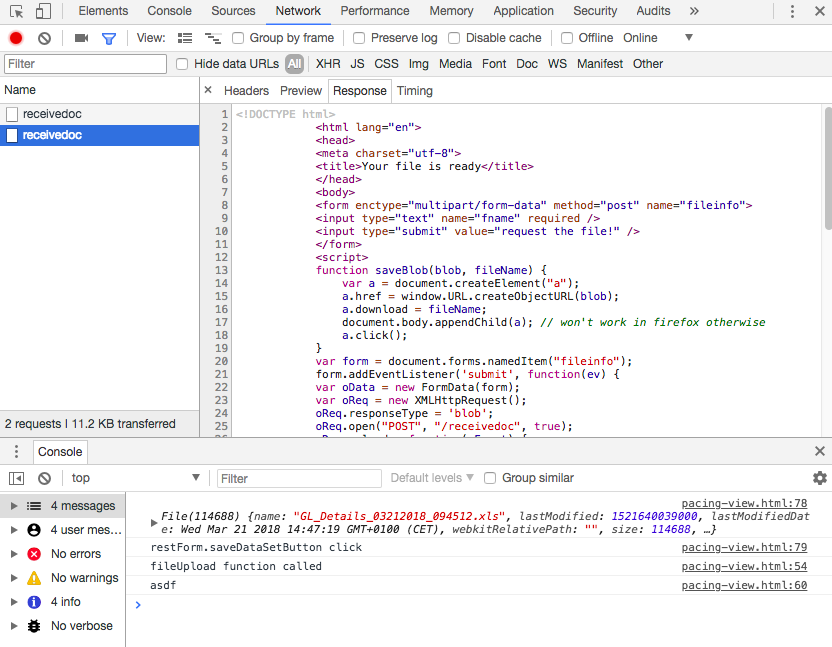Clear console icon
The height and width of the screenshot is (647, 832).
click(45, 479)
